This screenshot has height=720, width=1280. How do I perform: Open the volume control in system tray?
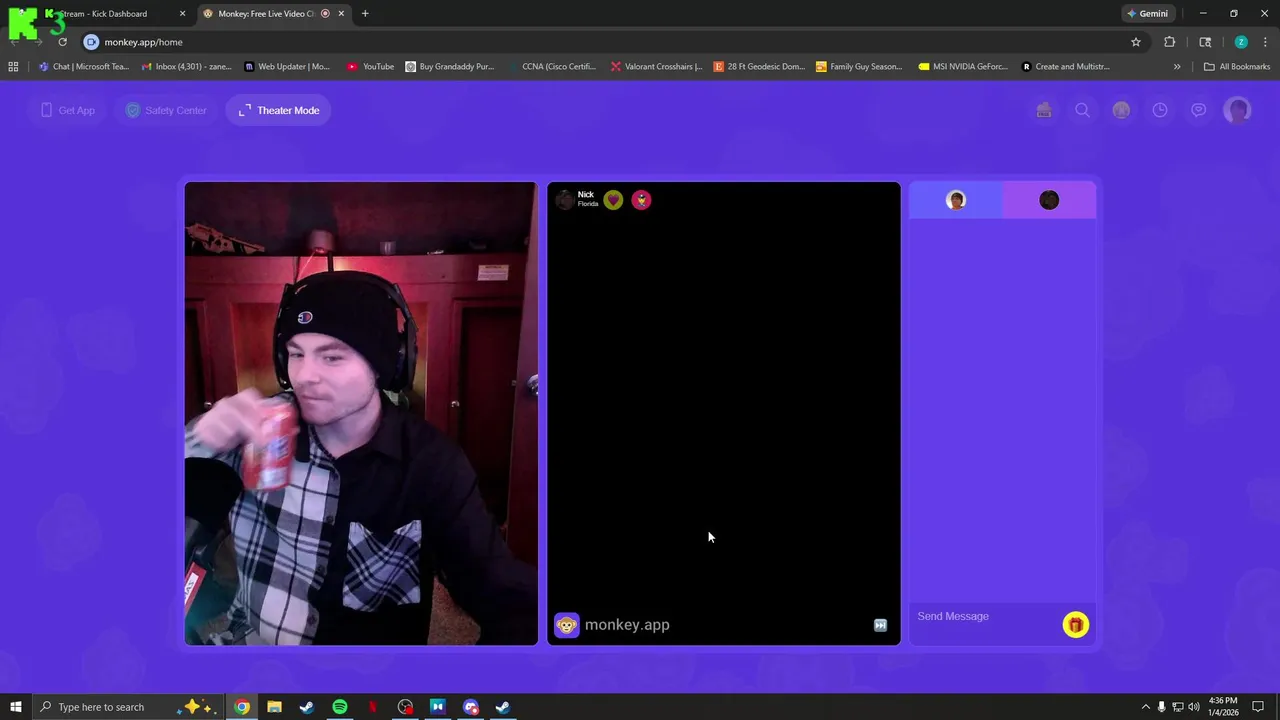pos(1194,707)
